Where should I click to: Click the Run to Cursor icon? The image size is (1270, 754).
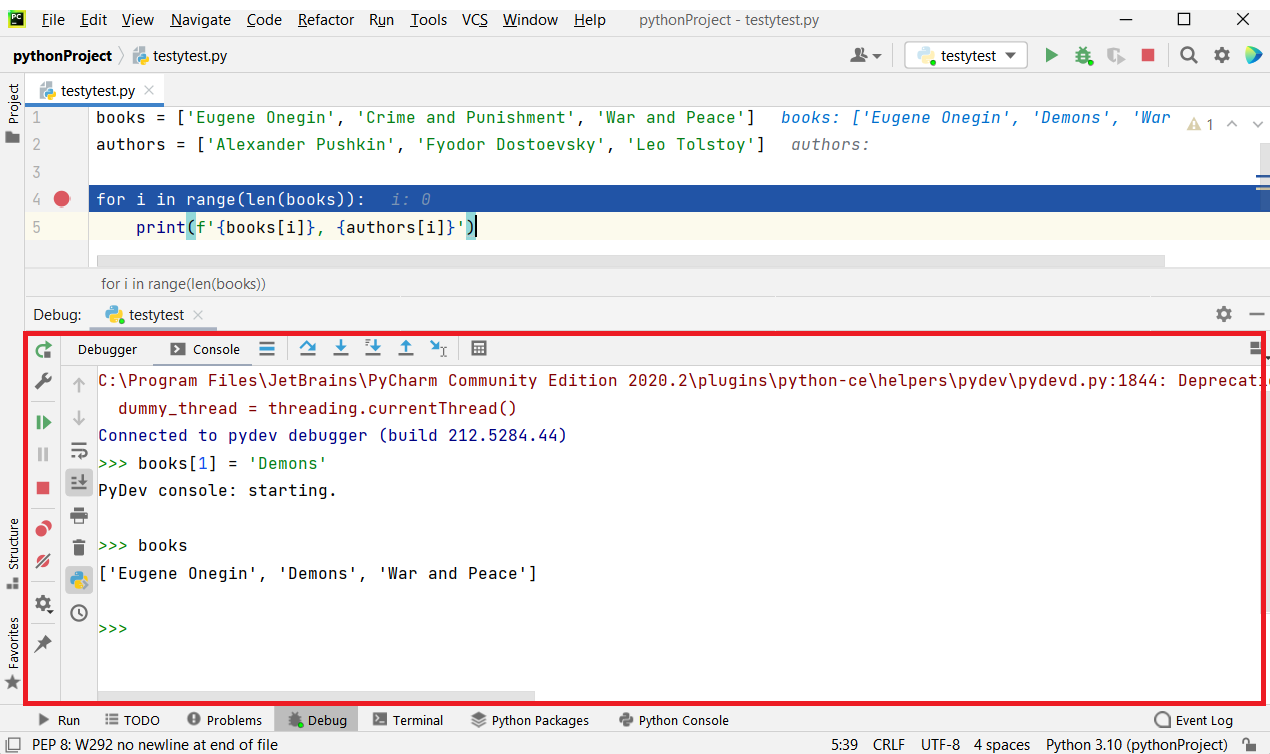coord(438,348)
